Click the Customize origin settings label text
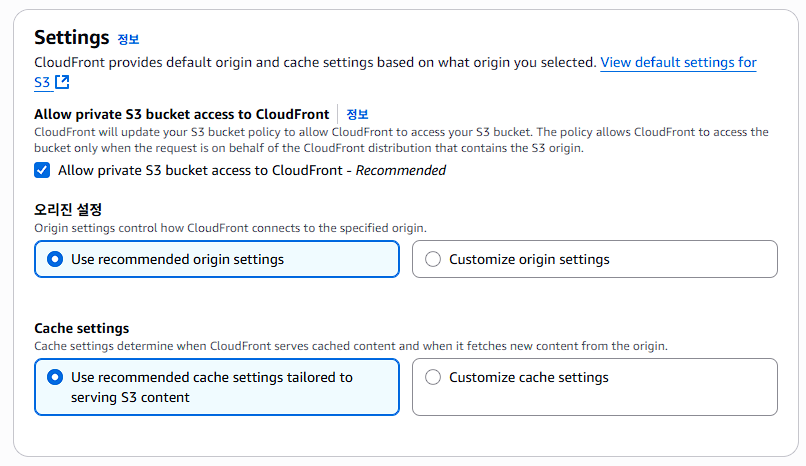This screenshot has height=466, width=806. pyautogui.click(x=529, y=259)
